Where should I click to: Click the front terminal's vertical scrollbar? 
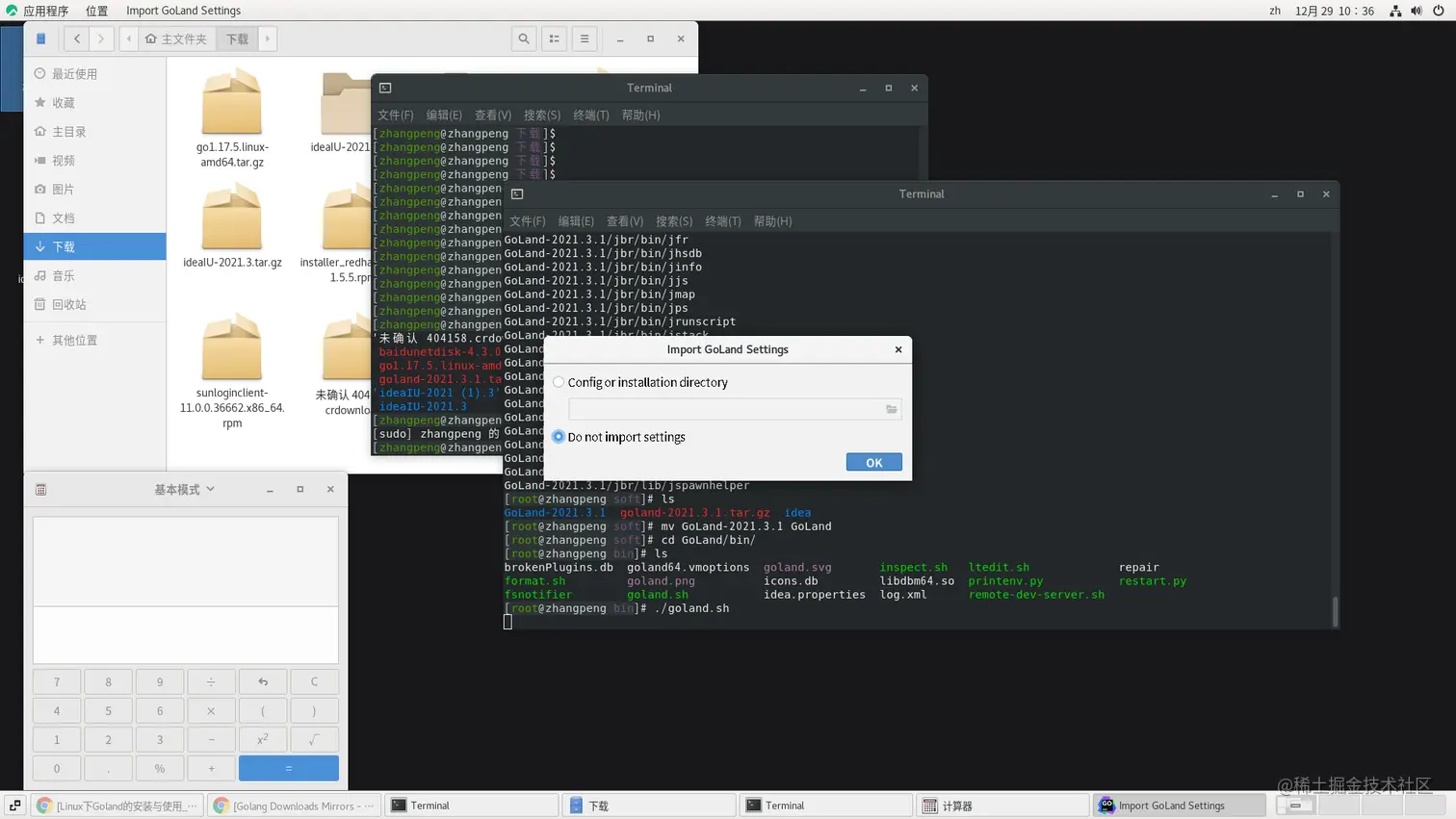1335,611
